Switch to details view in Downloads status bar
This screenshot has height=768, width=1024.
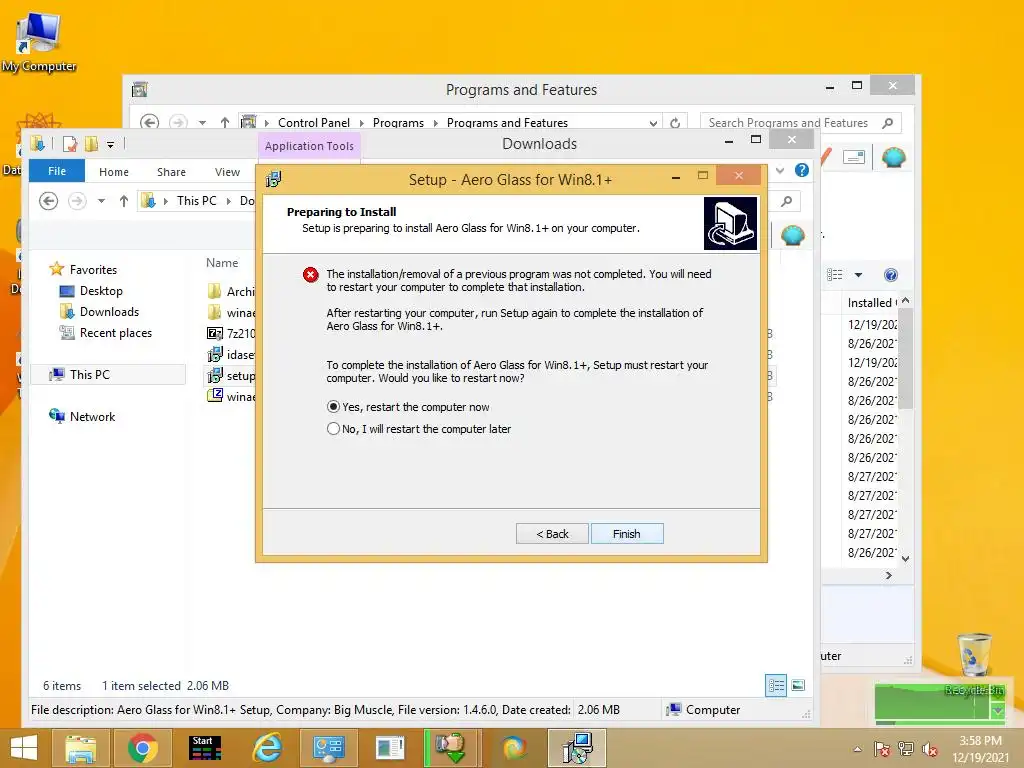click(776, 685)
